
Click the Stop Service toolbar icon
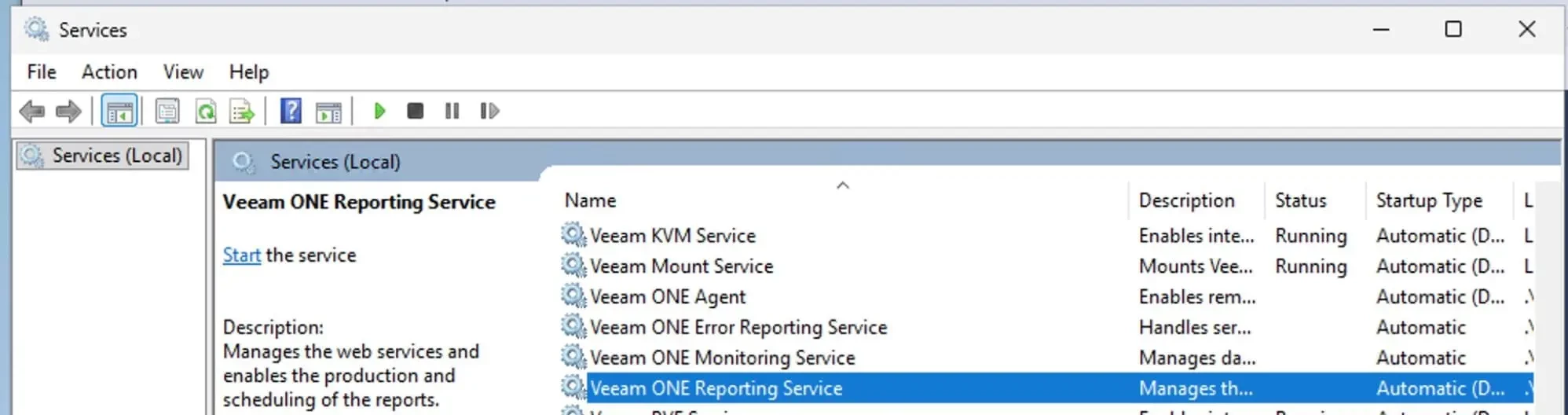point(416,111)
